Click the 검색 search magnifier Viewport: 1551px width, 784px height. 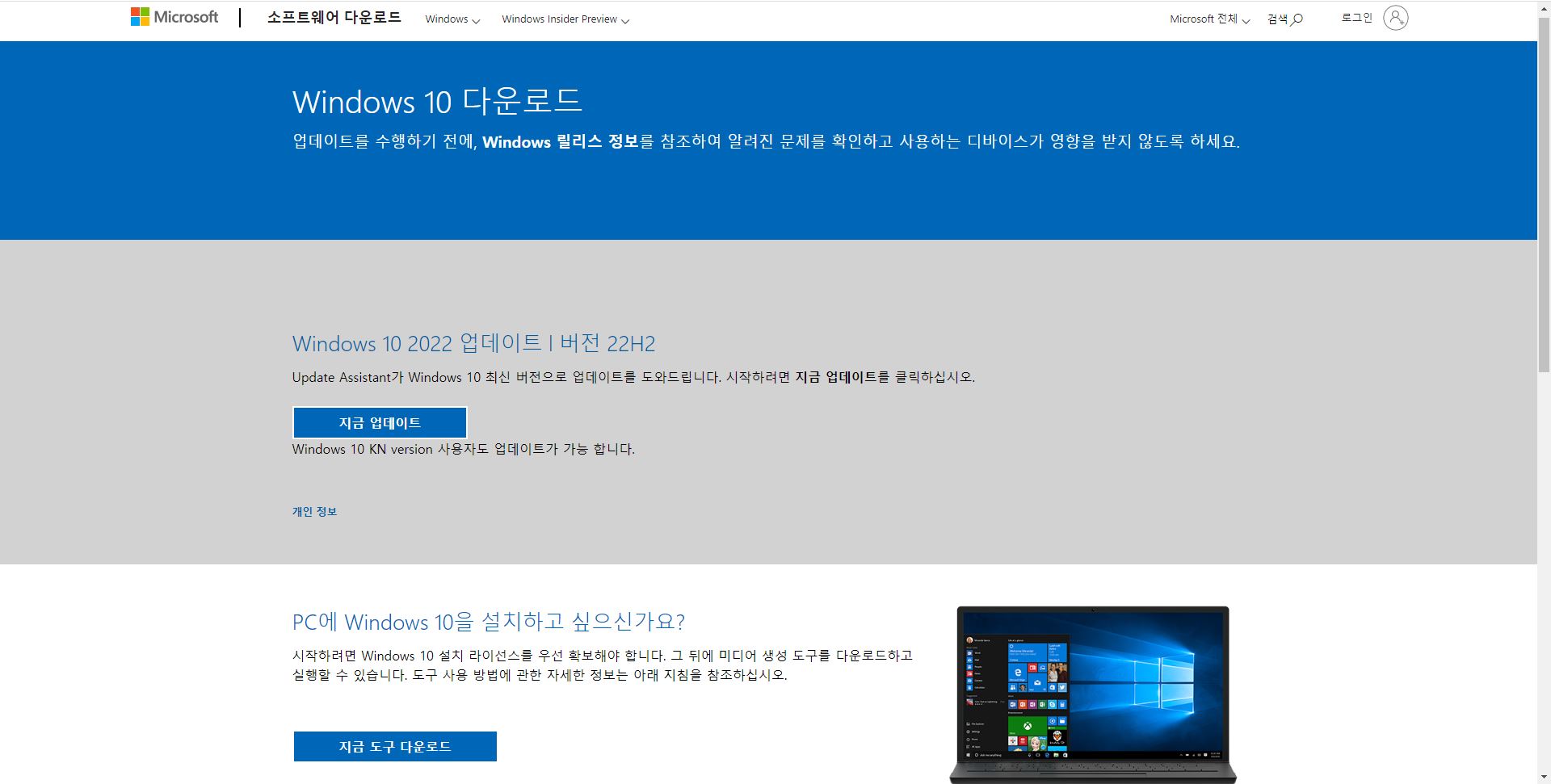click(1285, 19)
